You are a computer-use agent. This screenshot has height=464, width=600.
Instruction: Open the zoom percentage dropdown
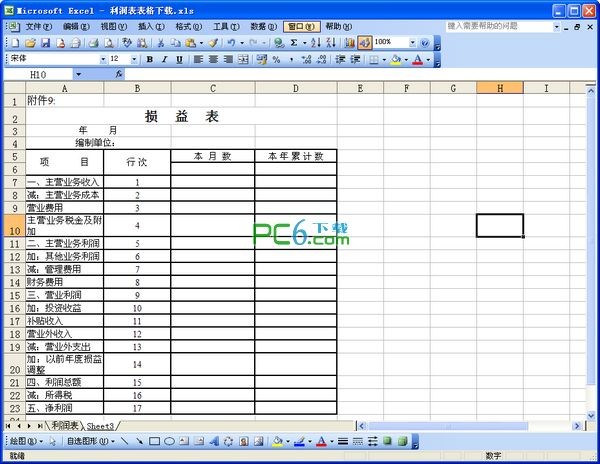click(412, 43)
